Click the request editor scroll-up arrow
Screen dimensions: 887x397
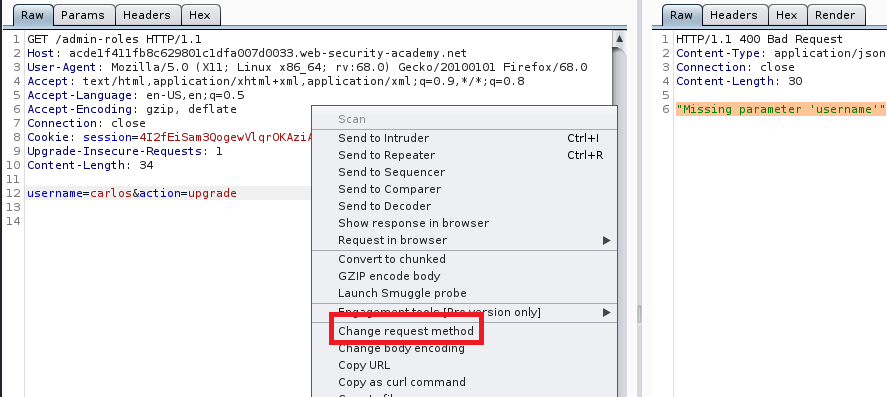[x=619, y=39]
